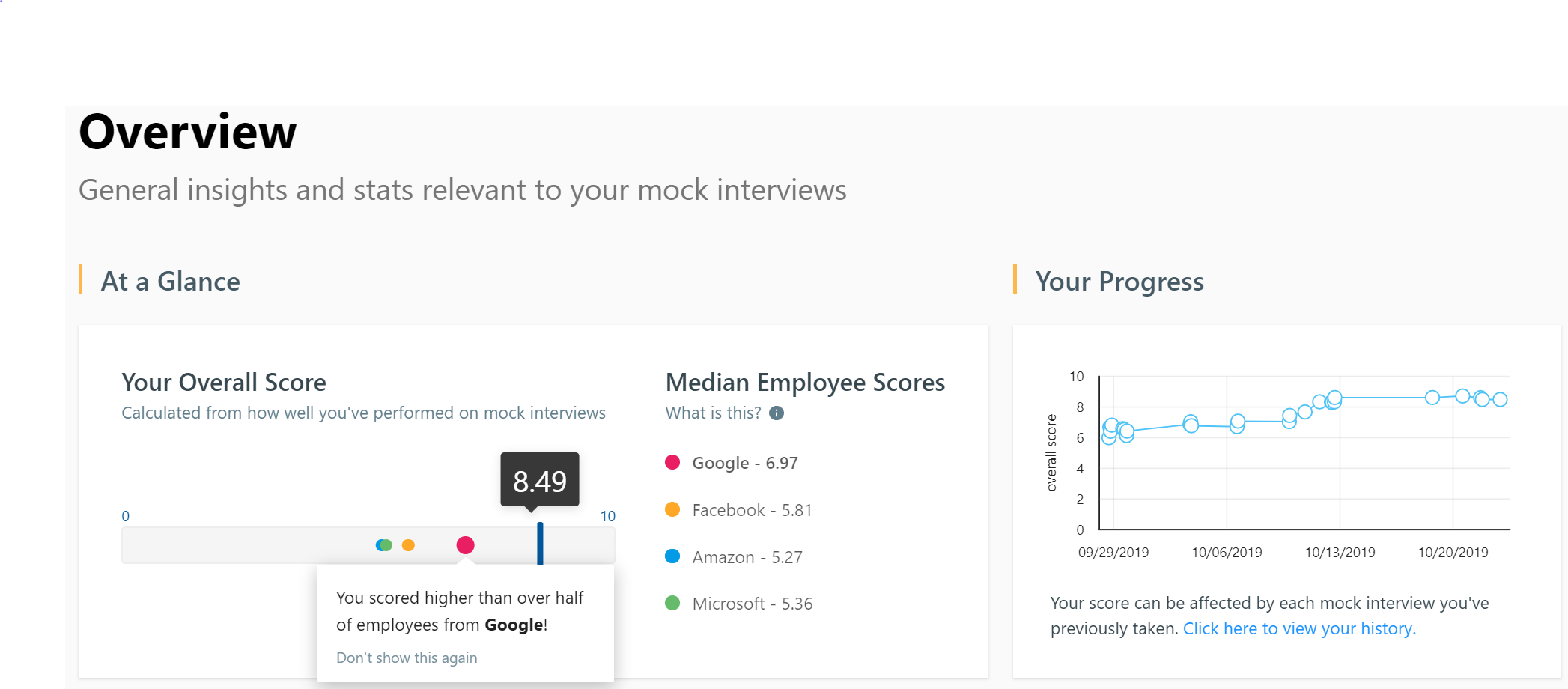Select the blue Amazon legend dot
1568x689 pixels.
[672, 556]
